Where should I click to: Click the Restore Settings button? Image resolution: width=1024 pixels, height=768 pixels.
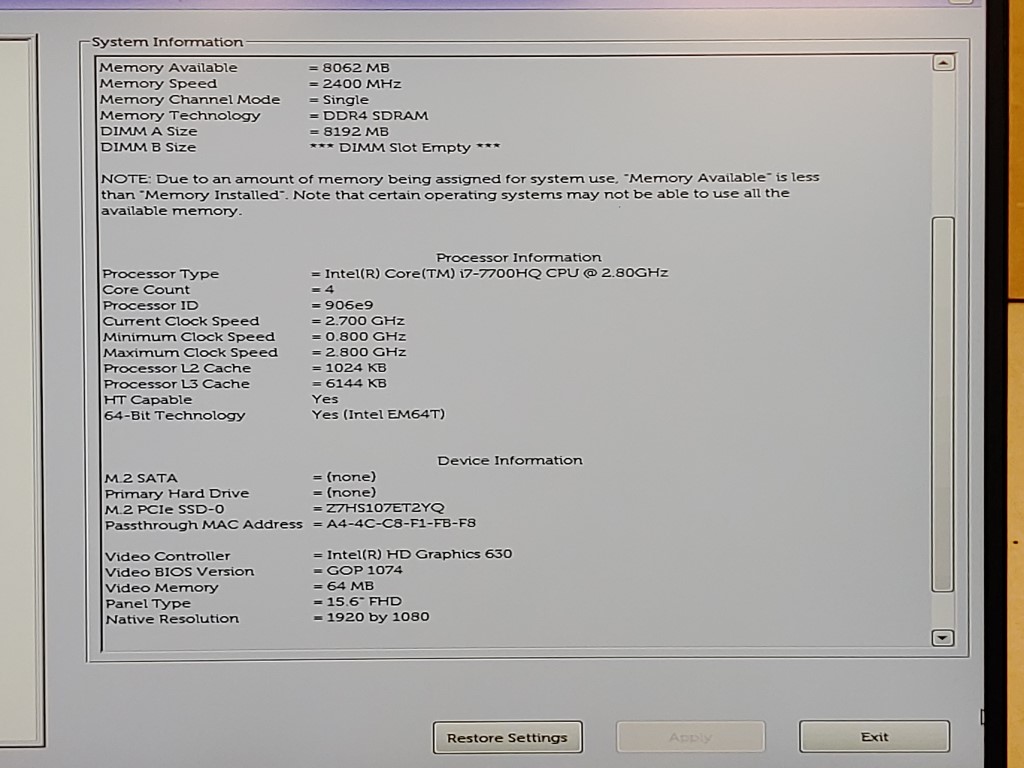(x=507, y=737)
